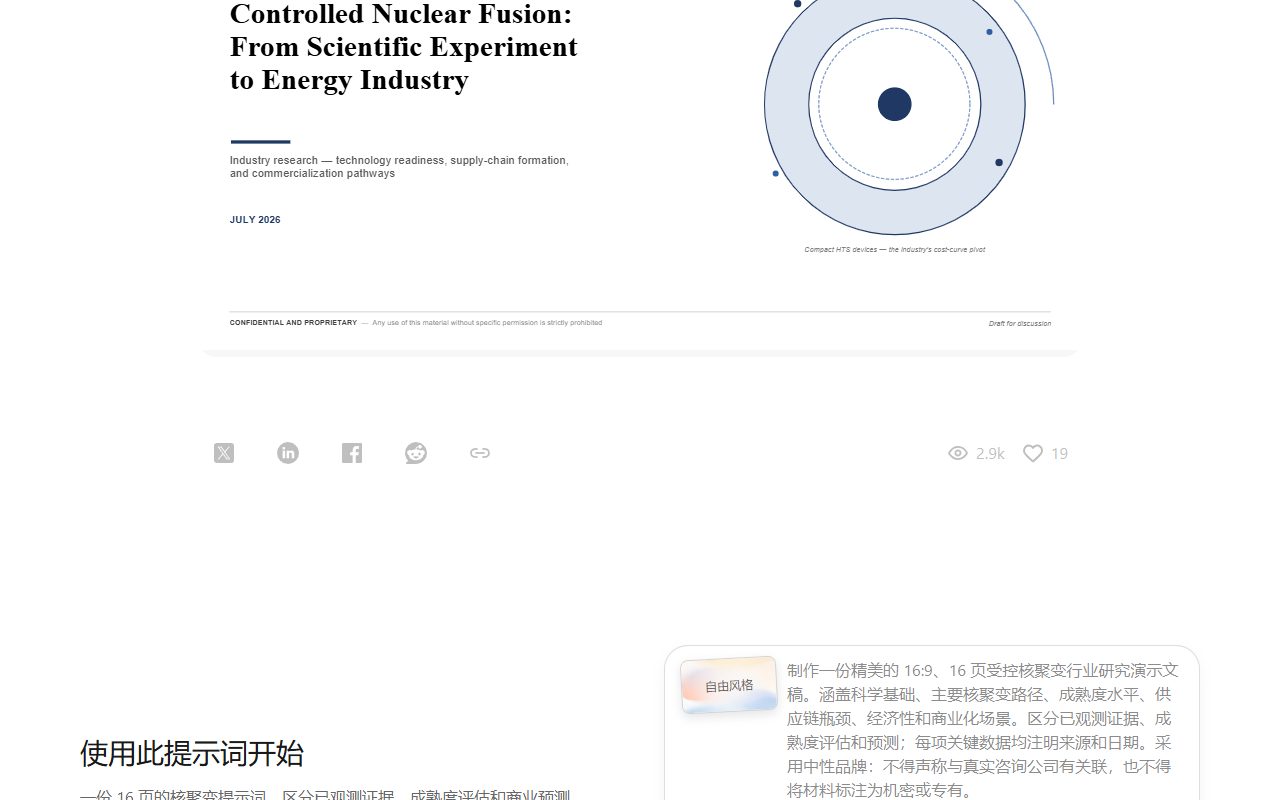Share the deck on X (Twitter)

pyautogui.click(x=224, y=453)
